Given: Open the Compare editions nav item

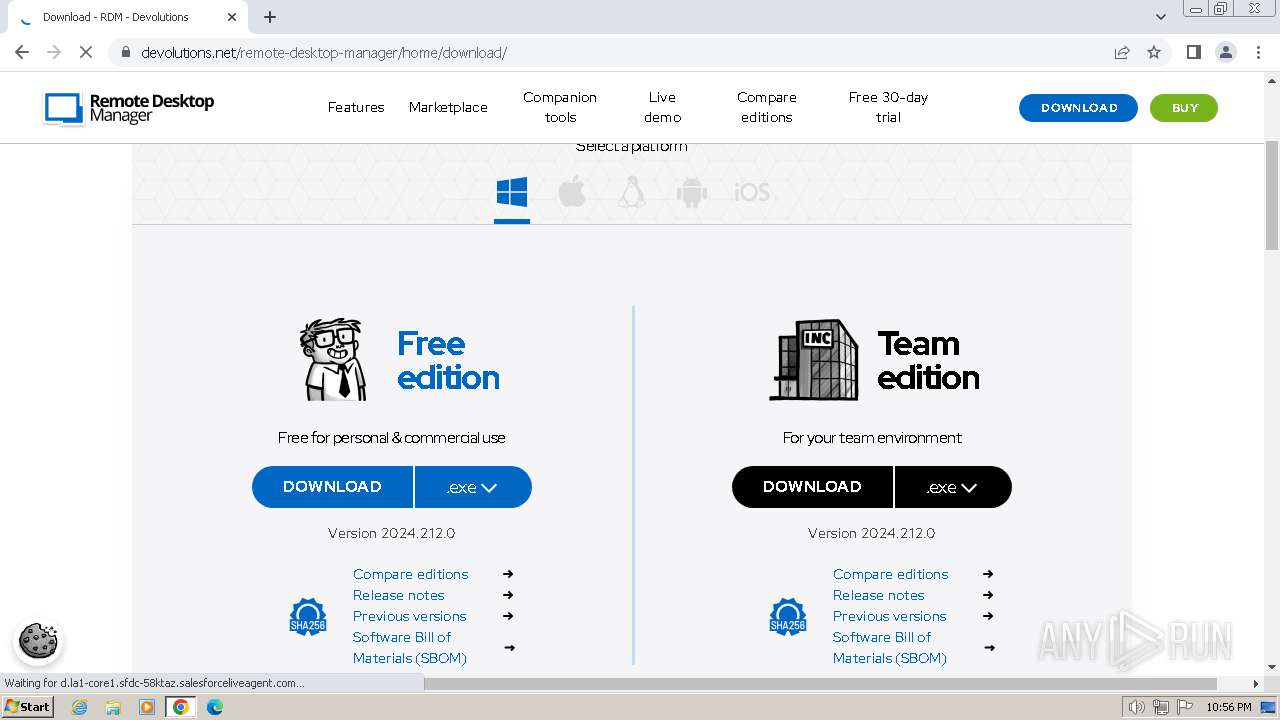Looking at the screenshot, I should click(767, 107).
